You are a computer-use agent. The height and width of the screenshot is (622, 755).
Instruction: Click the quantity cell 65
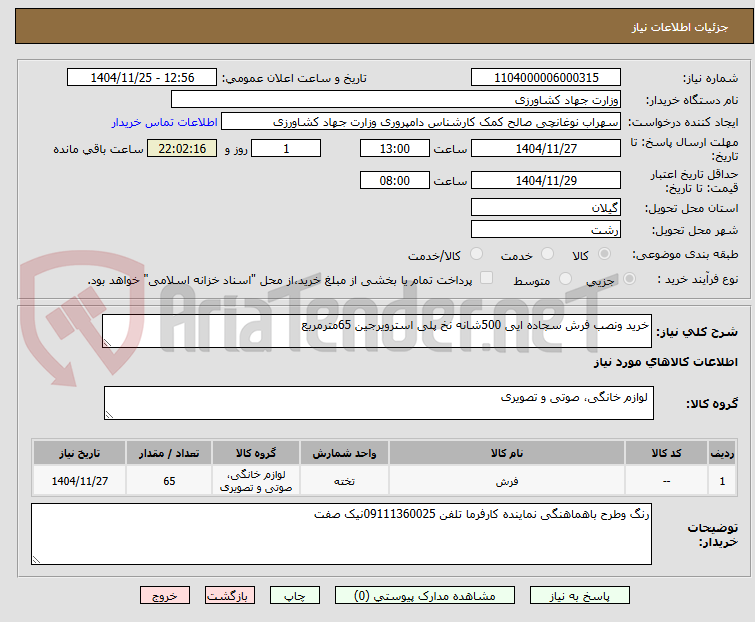(x=169, y=480)
